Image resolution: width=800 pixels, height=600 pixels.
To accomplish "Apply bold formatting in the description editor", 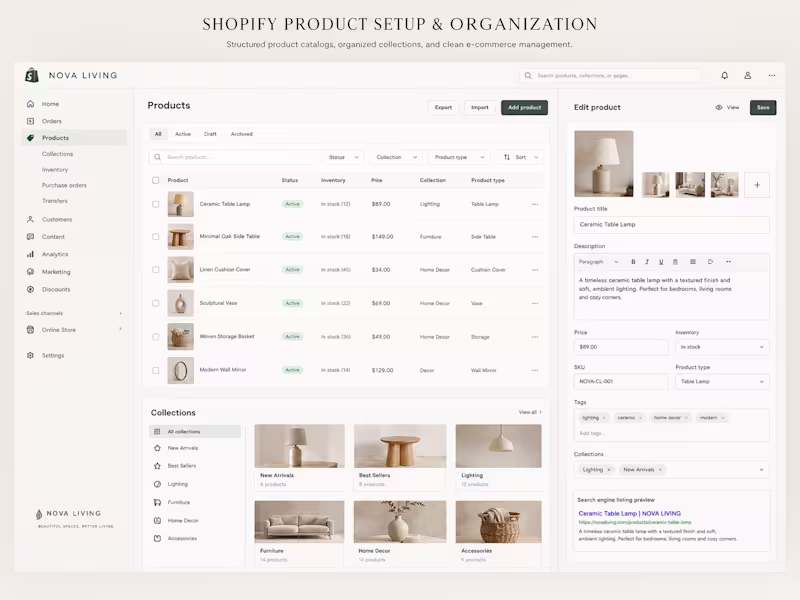I will coord(633,262).
